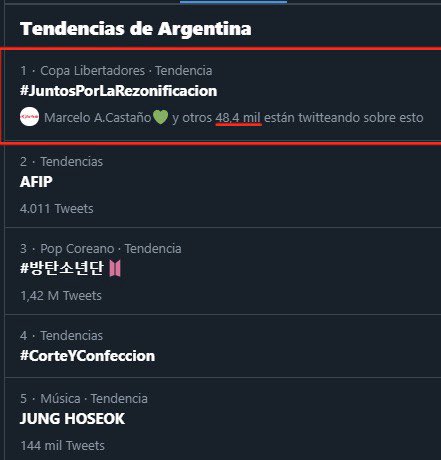Select Música category label on trend five
Viewport: 441px width, 460px height.
60,399
